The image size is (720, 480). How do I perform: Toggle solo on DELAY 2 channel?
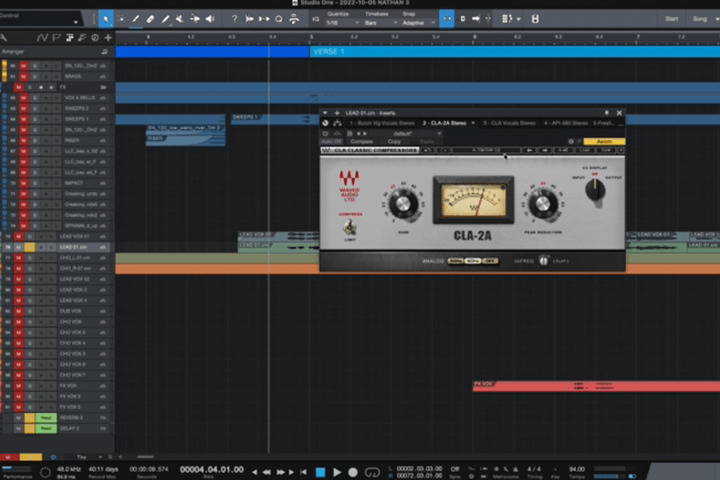tap(29, 429)
